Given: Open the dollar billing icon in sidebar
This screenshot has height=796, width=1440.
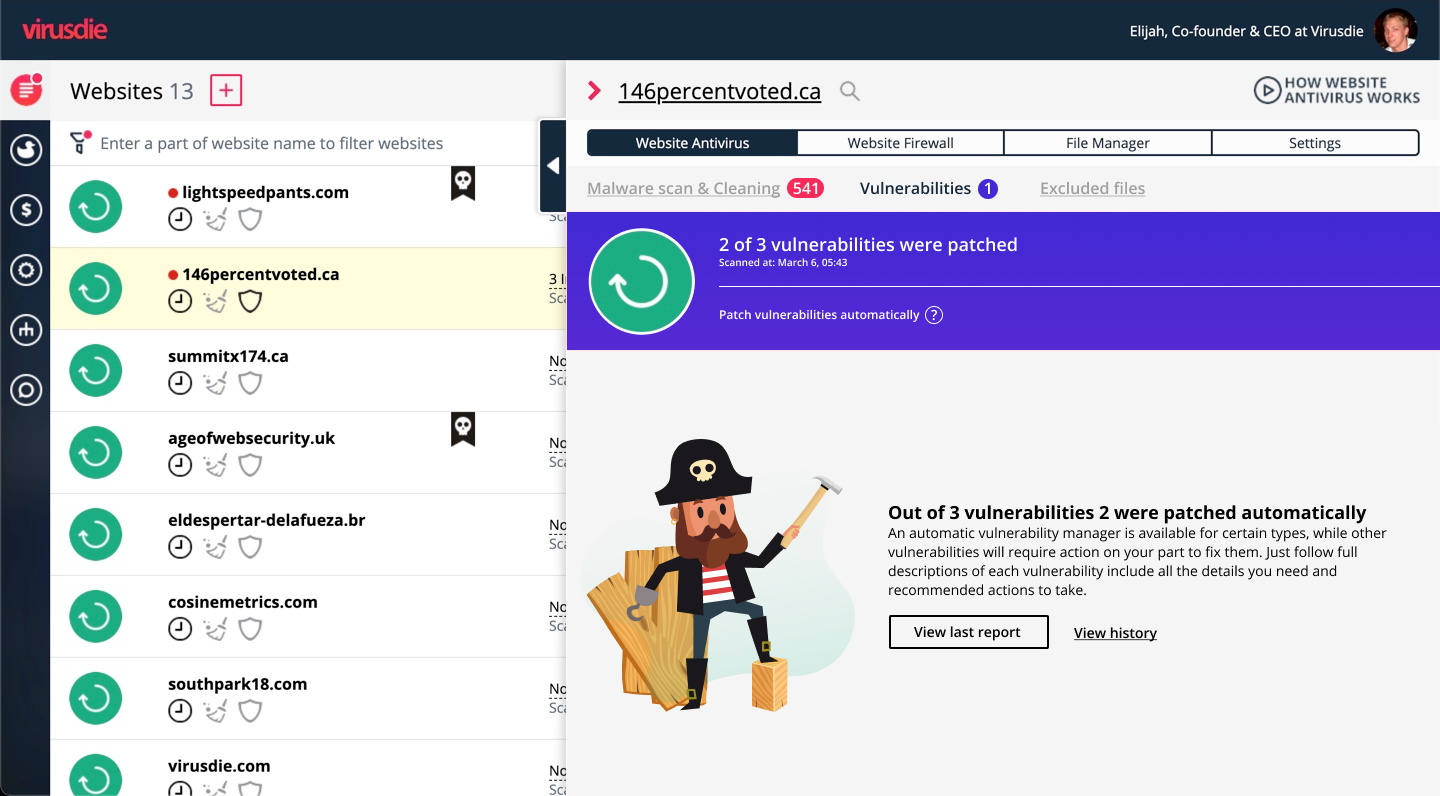Looking at the screenshot, I should (x=26, y=209).
